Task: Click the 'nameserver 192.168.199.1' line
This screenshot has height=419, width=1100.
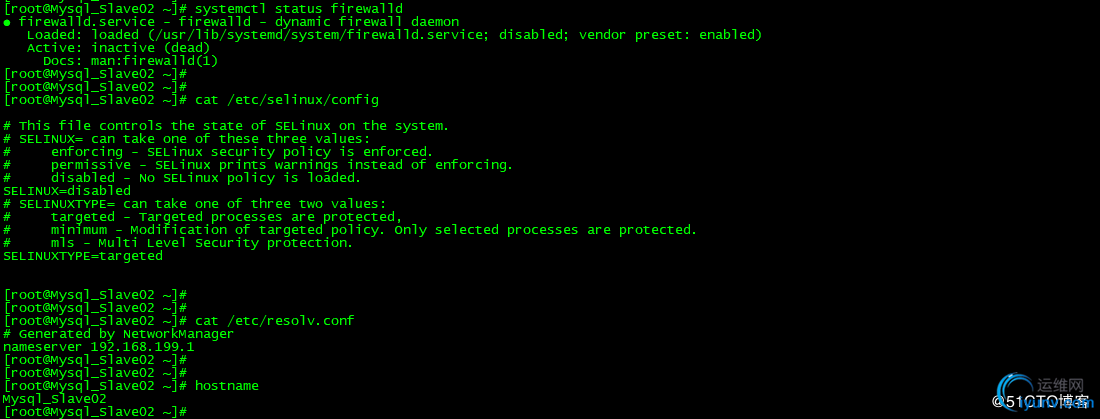Action: coord(98,346)
